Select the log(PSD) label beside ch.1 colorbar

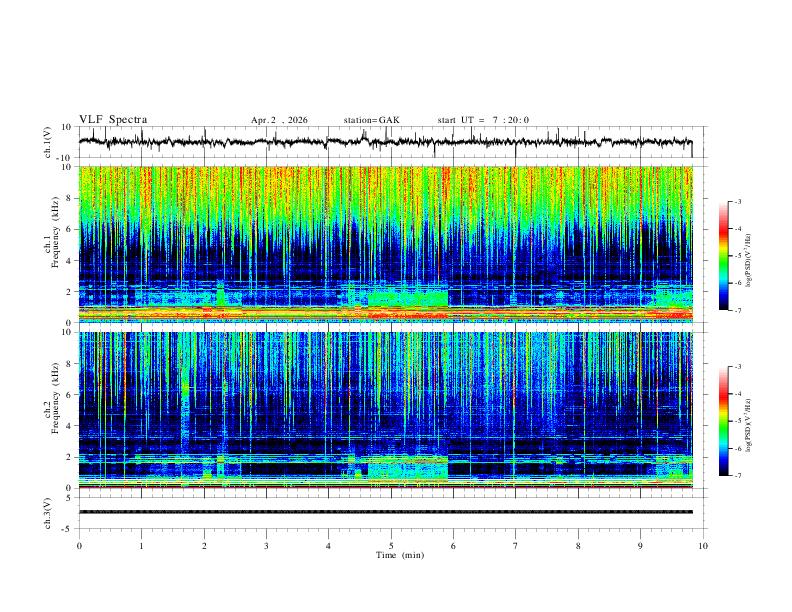[748, 261]
